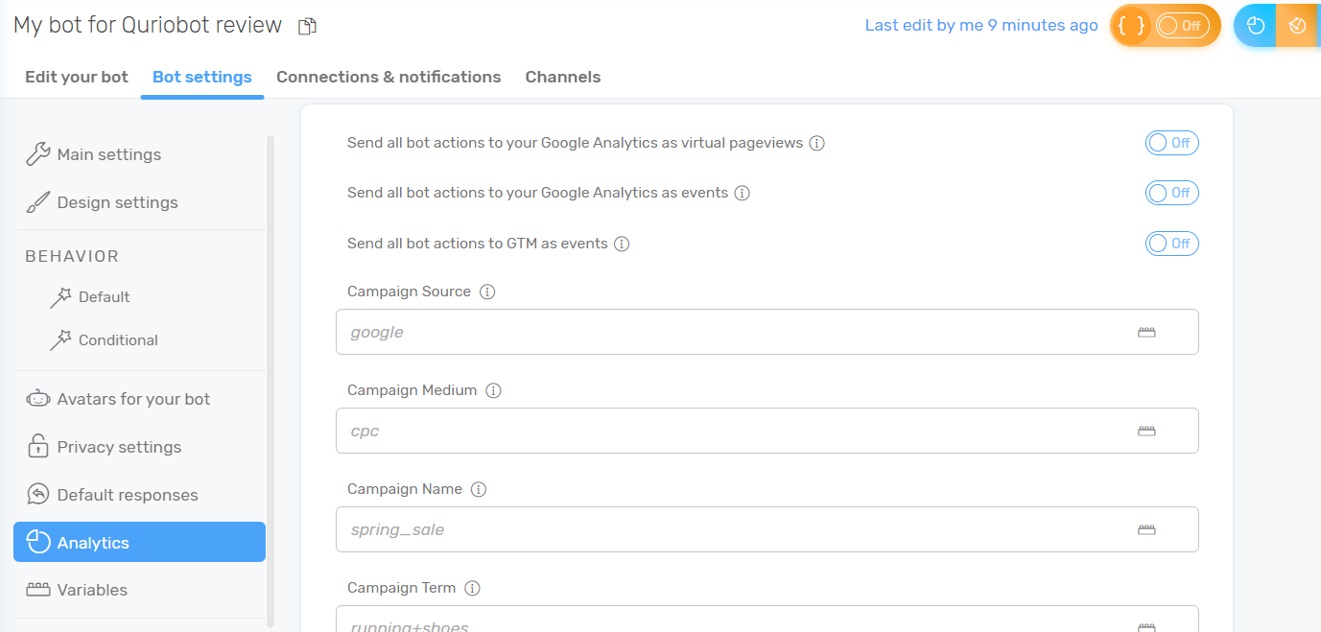Screen dimensions: 1321x632
Task: Open Privacy settings in the sidebar
Action: click(119, 447)
